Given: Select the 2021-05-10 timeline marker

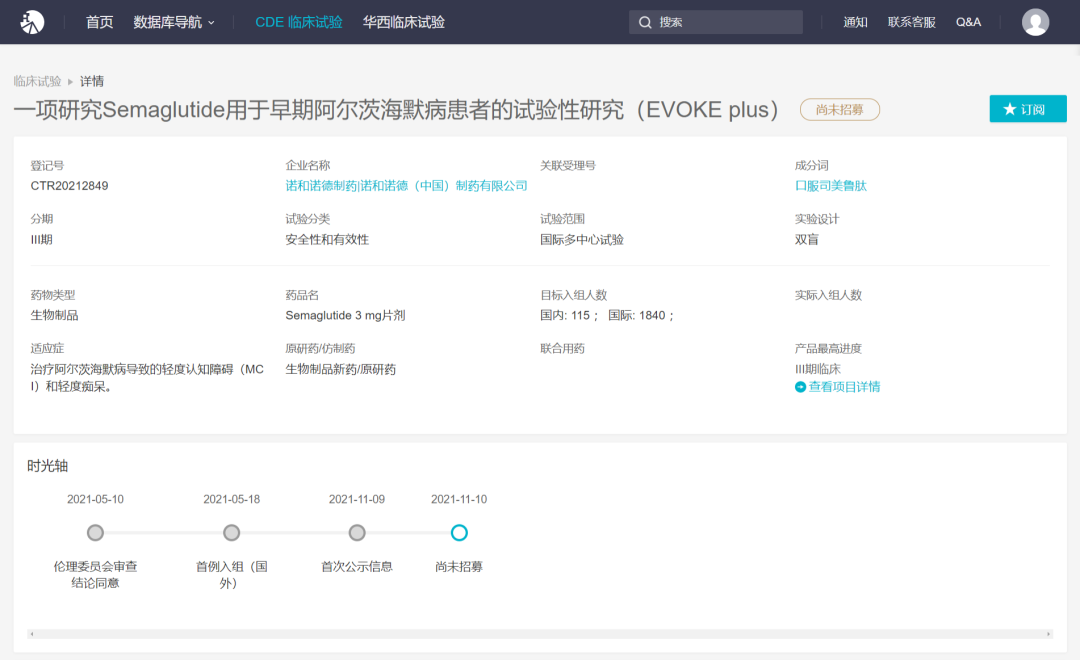Looking at the screenshot, I should (x=95, y=533).
